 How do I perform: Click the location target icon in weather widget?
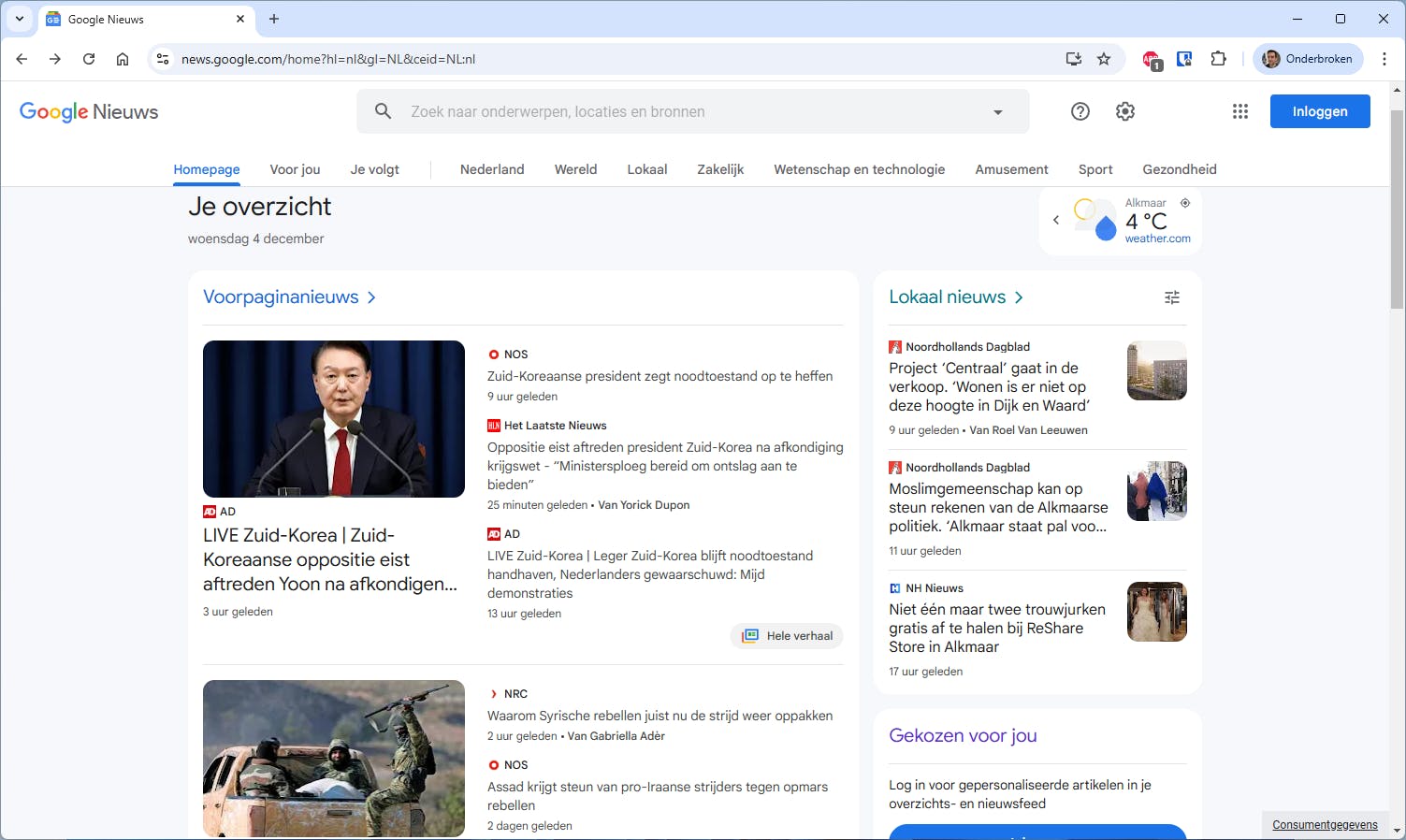click(x=1184, y=202)
